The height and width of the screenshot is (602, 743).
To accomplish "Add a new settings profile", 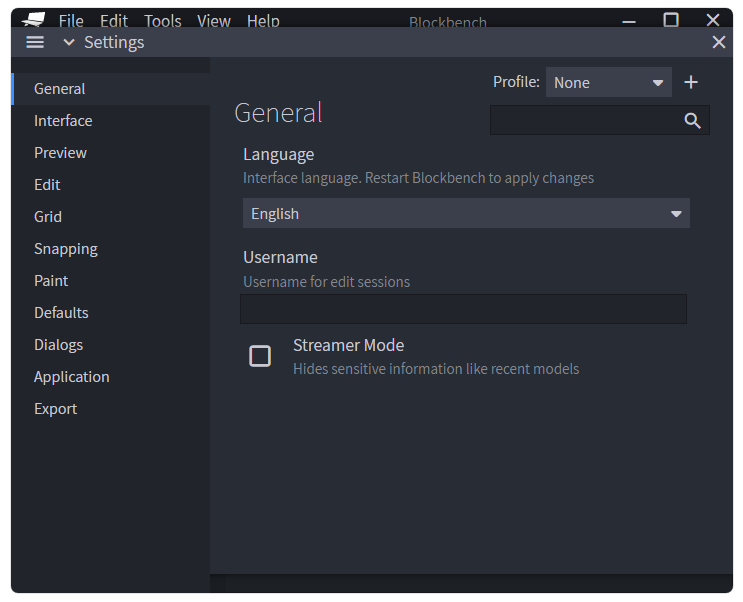I will [x=691, y=83].
